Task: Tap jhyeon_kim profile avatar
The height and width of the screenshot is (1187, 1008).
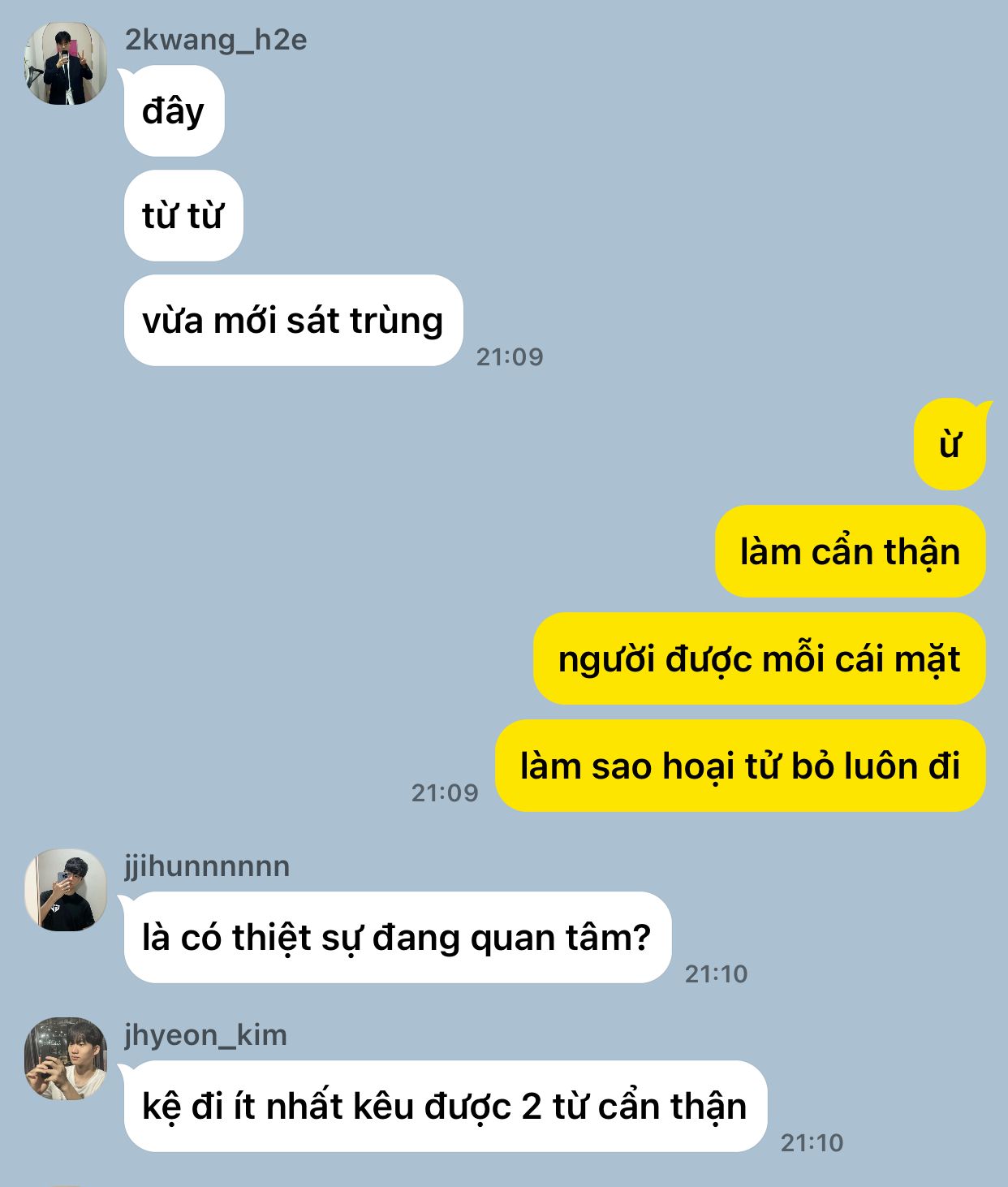Action: pyautogui.click(x=66, y=1059)
